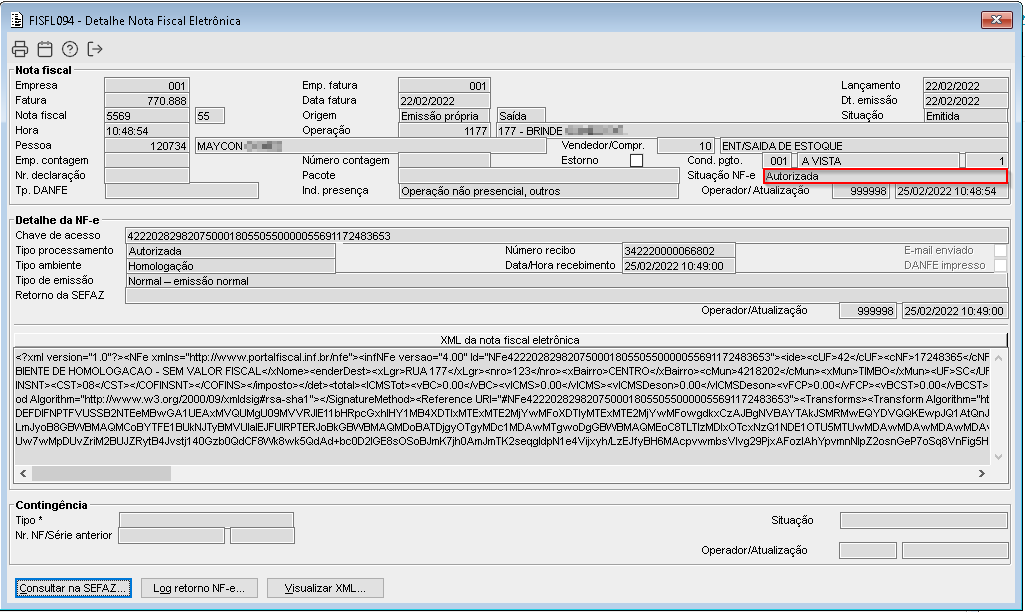This screenshot has height=612, width=1025.
Task: Click the empty Número contagem field
Action: (445, 161)
